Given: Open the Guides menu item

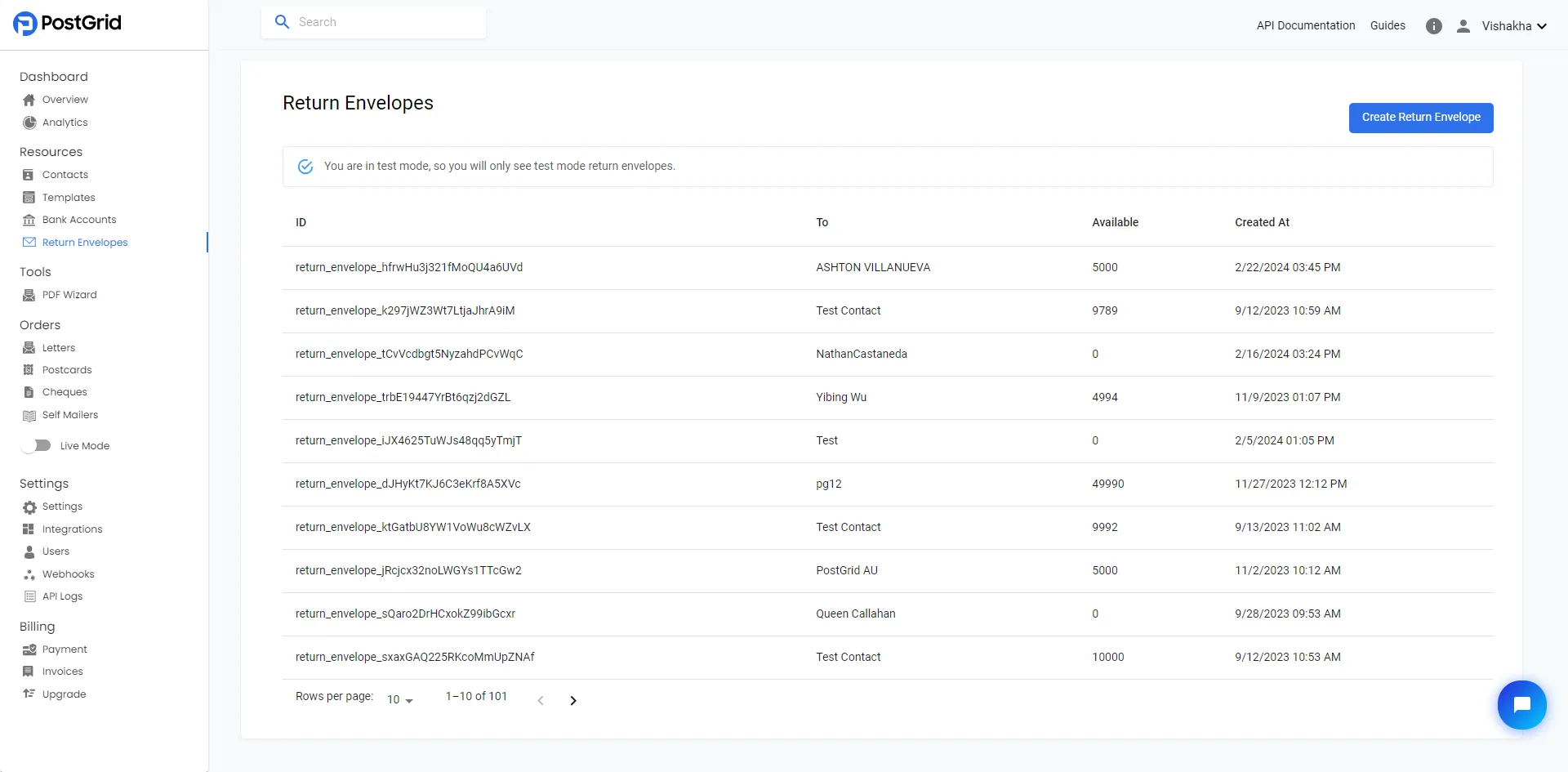Looking at the screenshot, I should click(x=1388, y=25).
